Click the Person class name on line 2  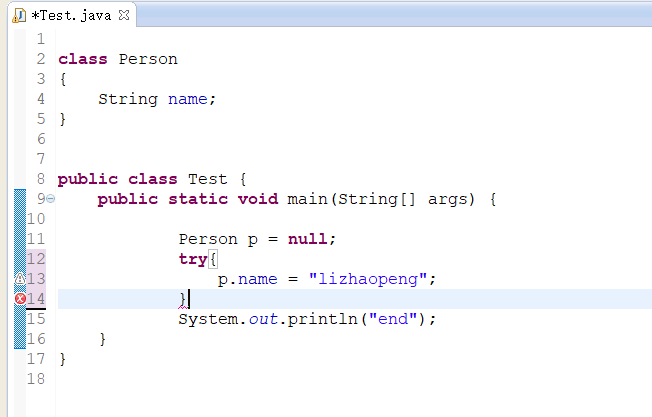point(148,59)
